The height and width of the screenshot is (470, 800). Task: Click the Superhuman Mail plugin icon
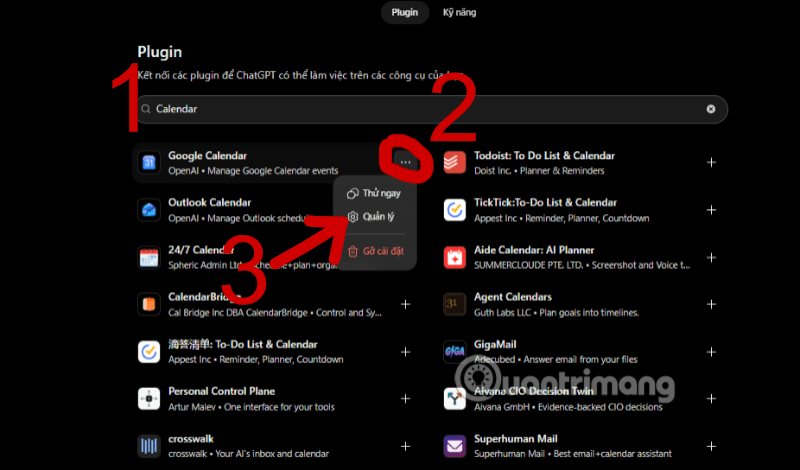pyautogui.click(x=455, y=446)
